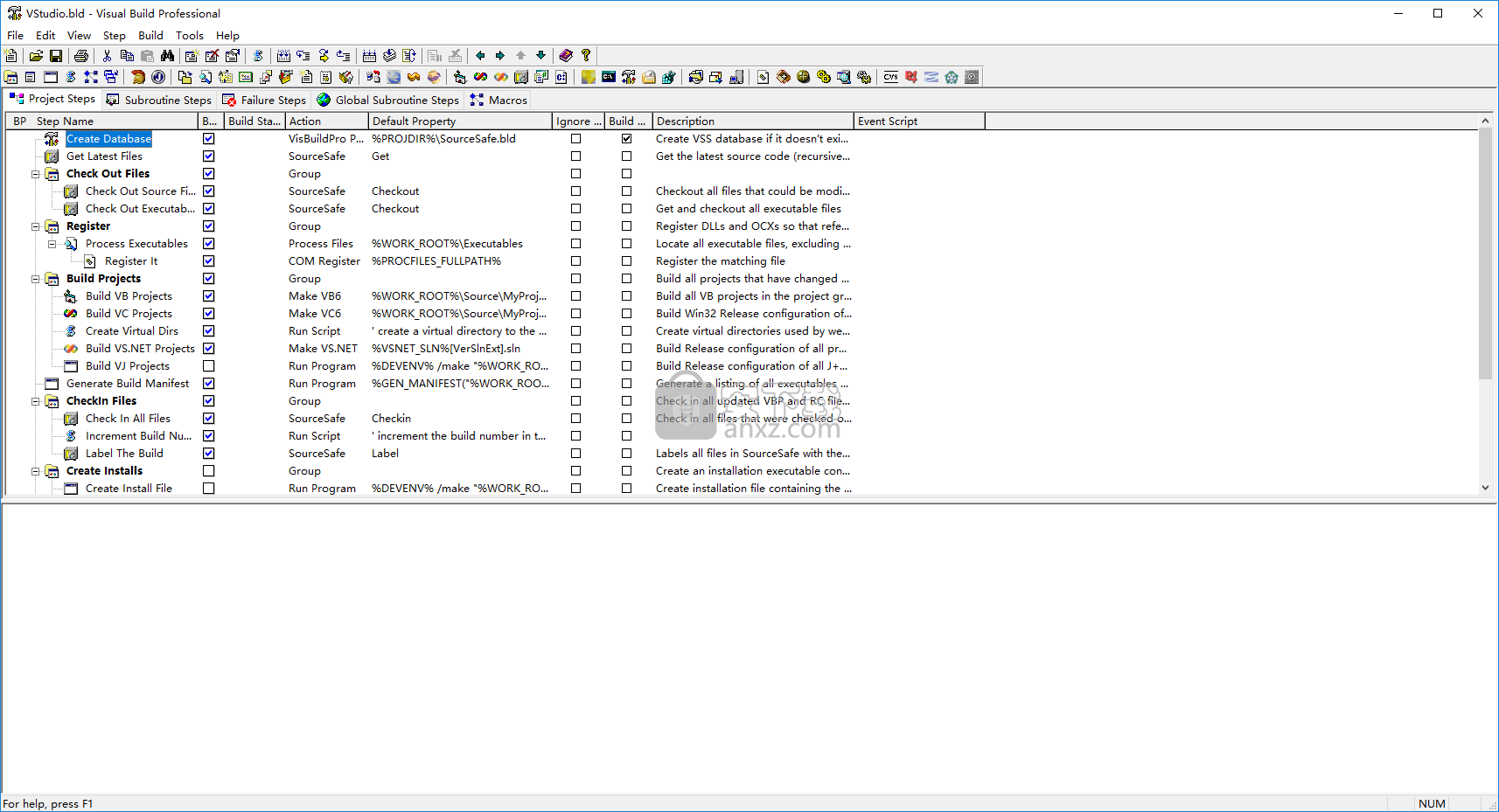The height and width of the screenshot is (812, 1499).
Task: Click the Print toolbar icon
Action: [x=81, y=55]
